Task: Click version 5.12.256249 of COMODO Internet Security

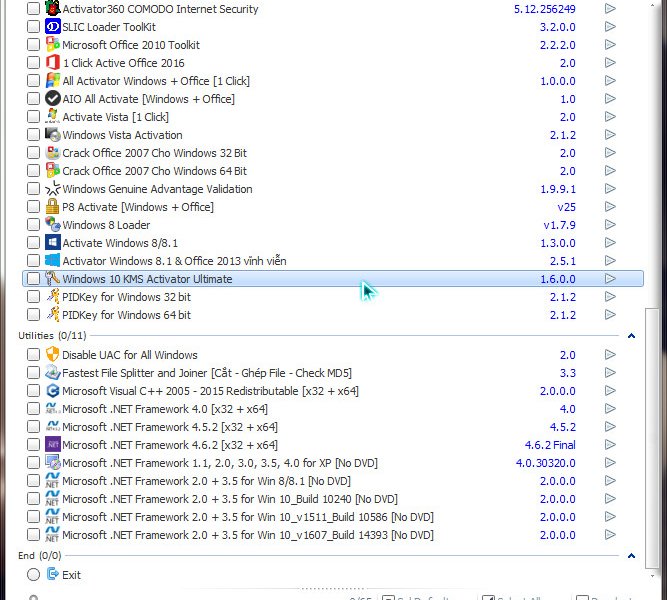Action: [x=544, y=9]
